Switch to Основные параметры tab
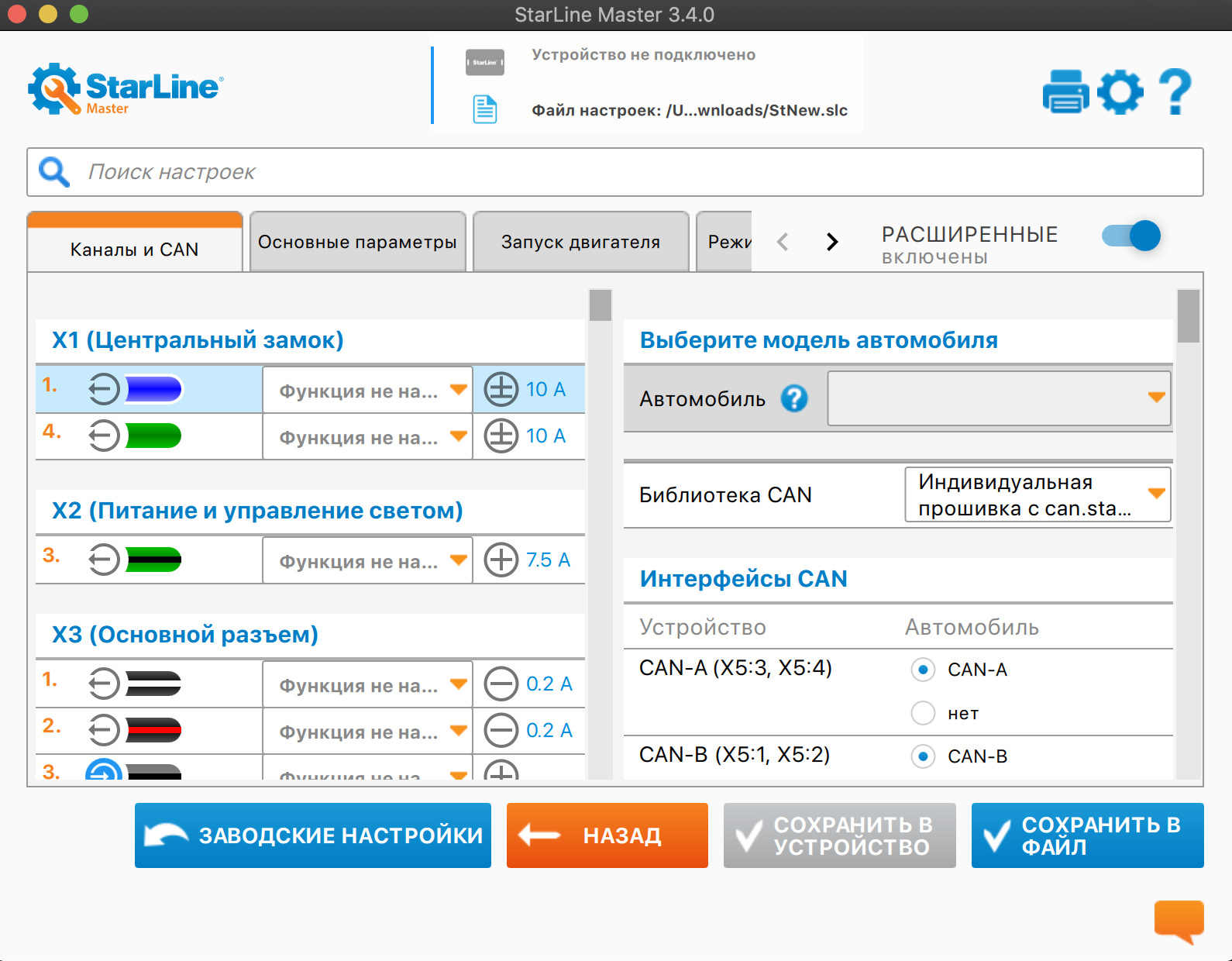 click(x=357, y=242)
